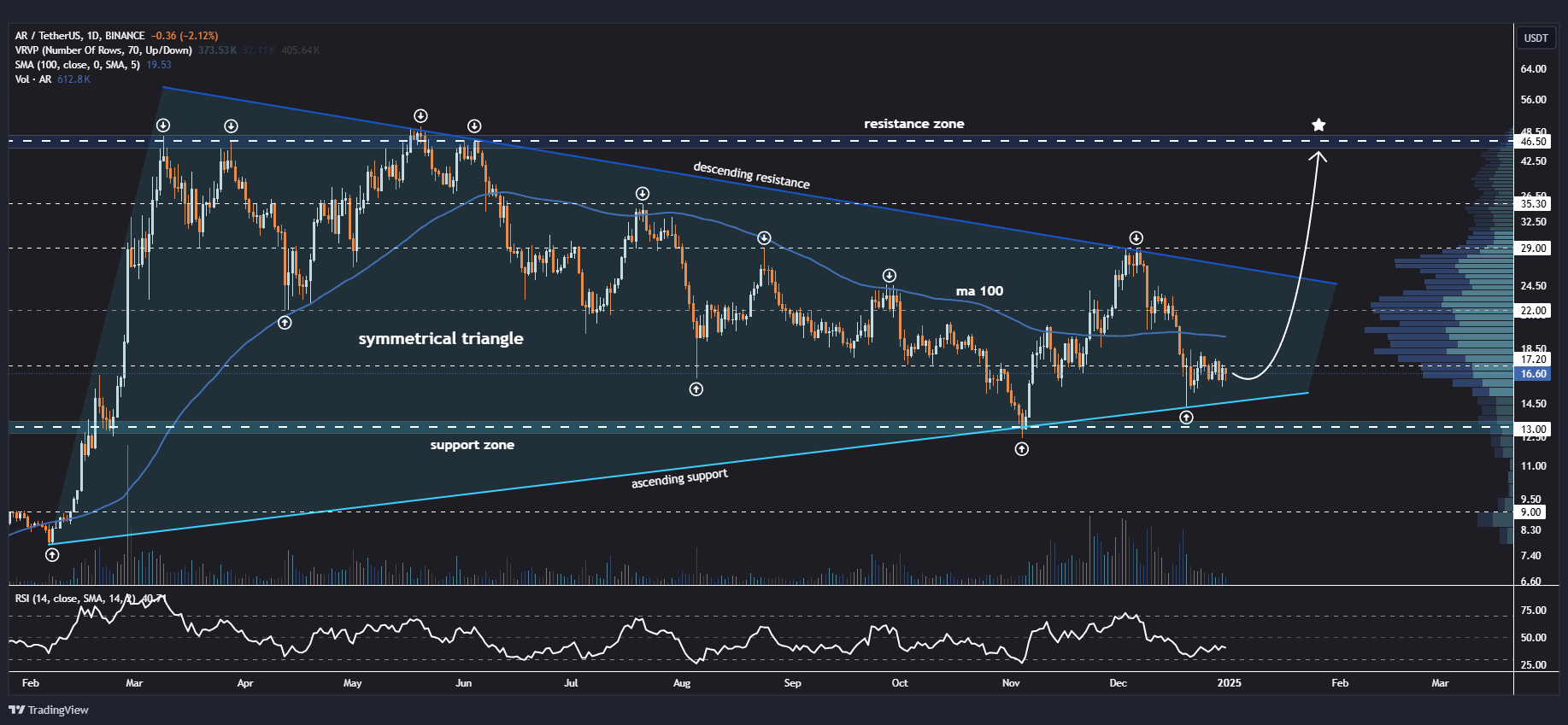Image resolution: width=1568 pixels, height=725 pixels.
Task: Click the 64.00 price axis value
Action: [x=1534, y=69]
